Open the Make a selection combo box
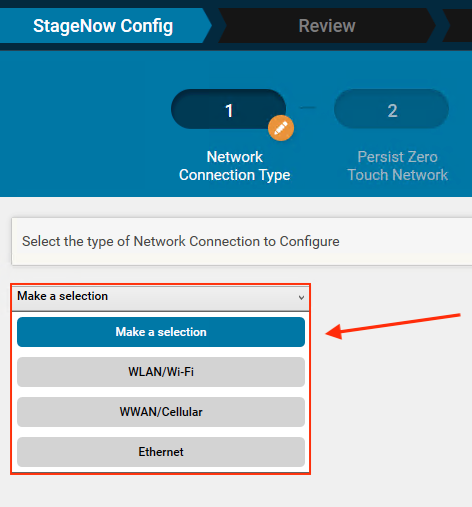This screenshot has height=507, width=472. coord(161,298)
